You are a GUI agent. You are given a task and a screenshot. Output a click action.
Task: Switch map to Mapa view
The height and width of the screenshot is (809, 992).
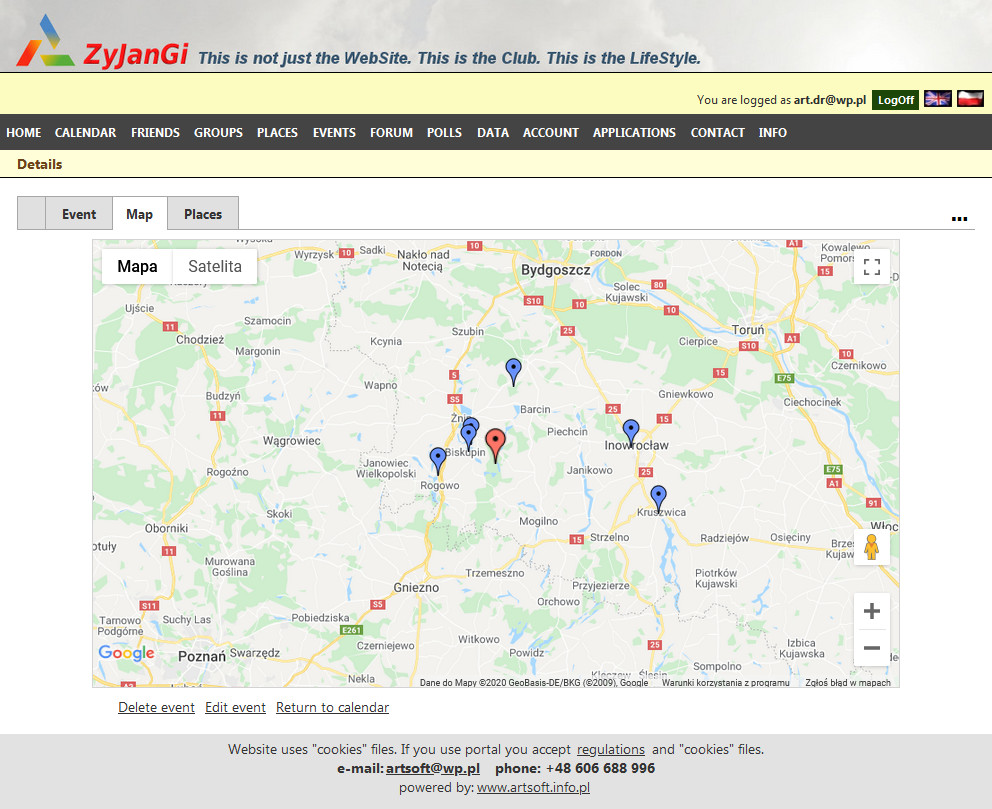[137, 266]
